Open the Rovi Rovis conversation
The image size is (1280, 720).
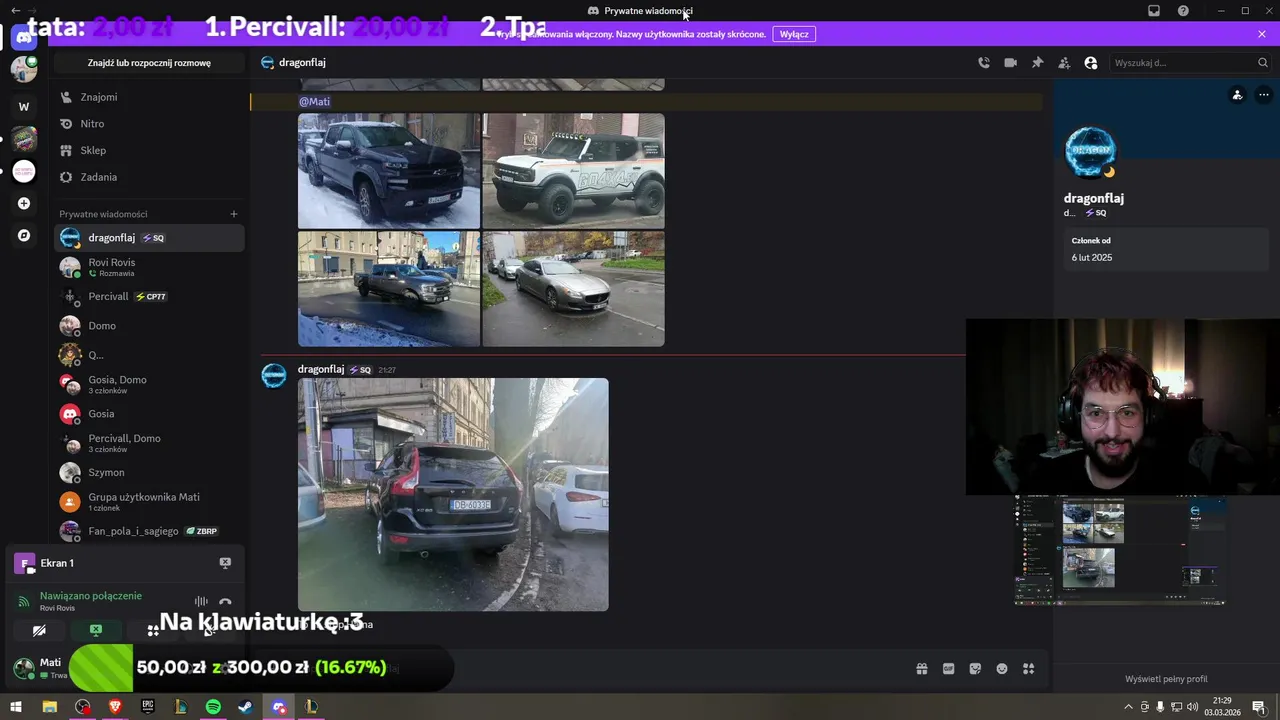[148, 267]
